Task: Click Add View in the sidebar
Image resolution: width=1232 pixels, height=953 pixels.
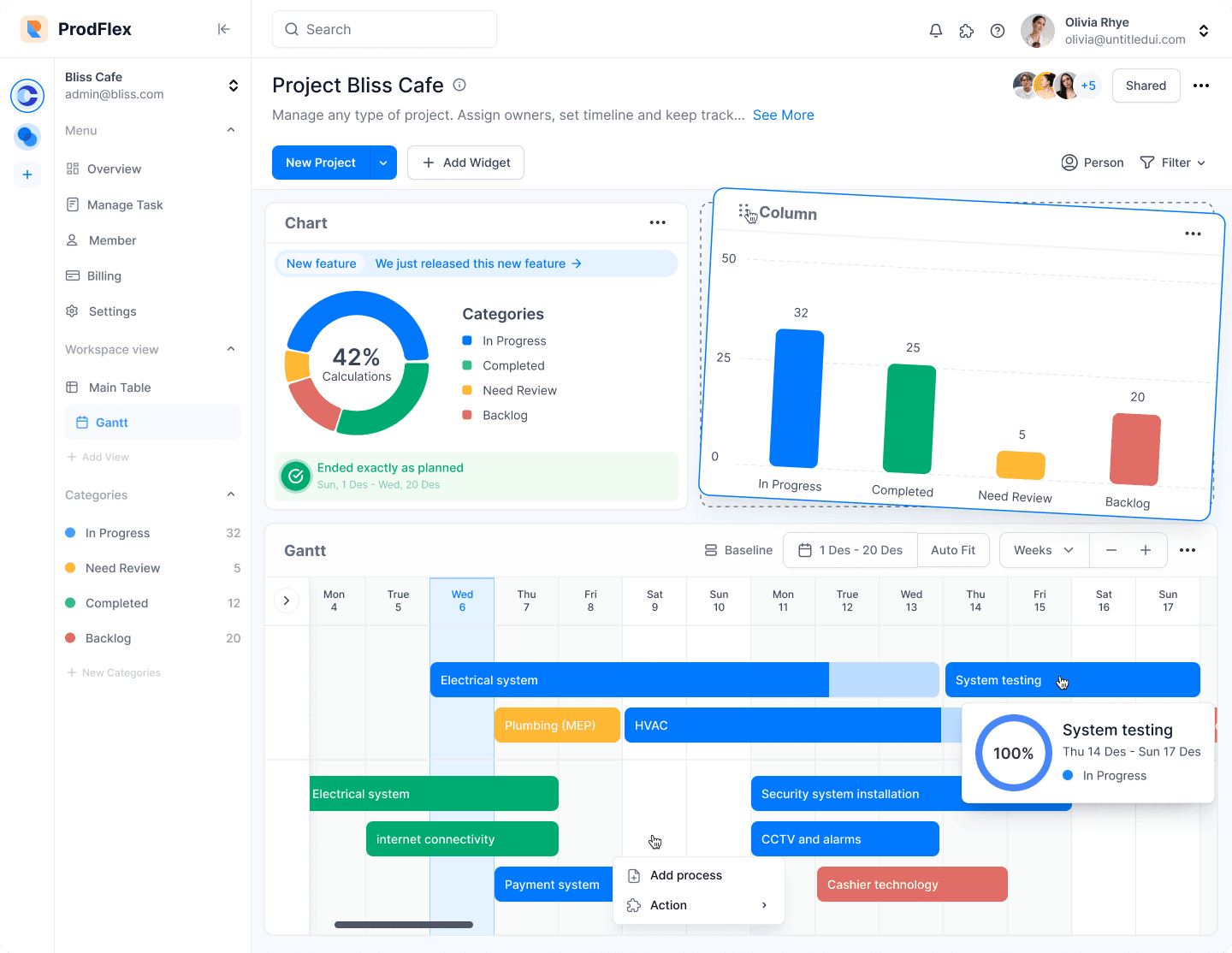Action: (98, 457)
